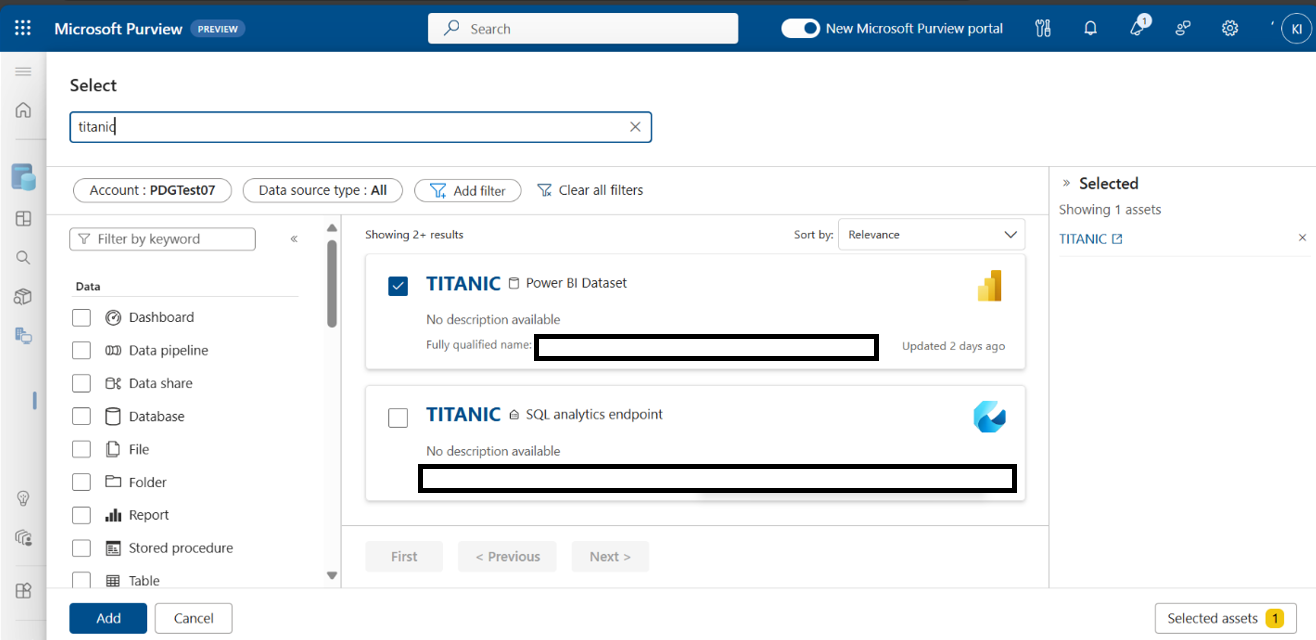Tick the File filter checkbox
This screenshot has height=640, width=1316.
point(82,450)
